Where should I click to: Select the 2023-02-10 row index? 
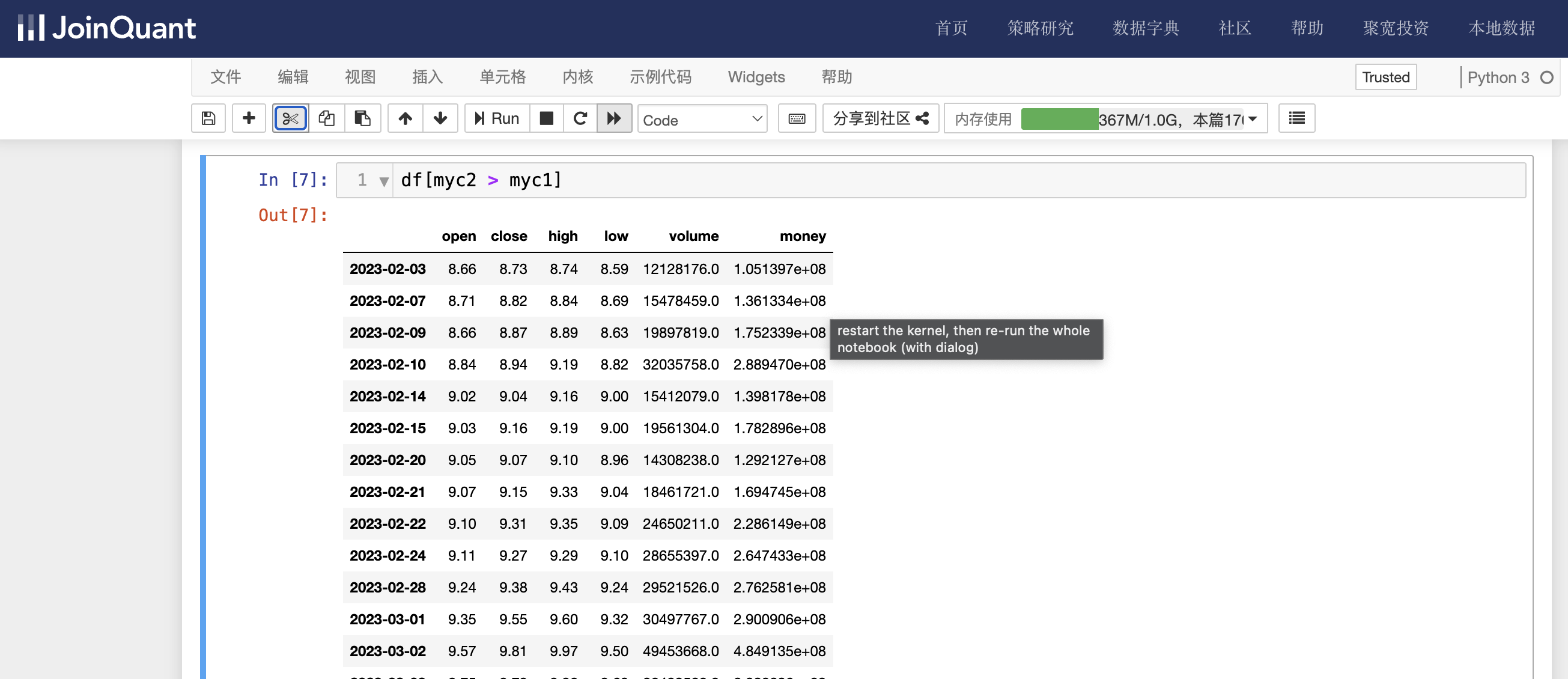tap(387, 365)
